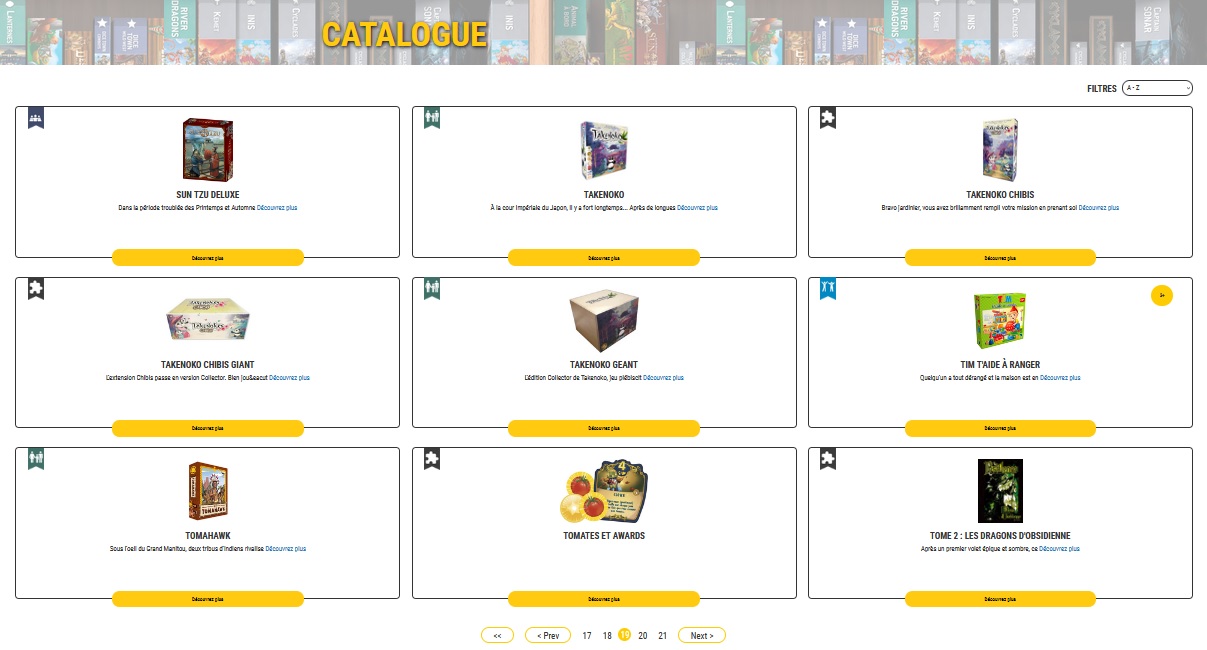Follow inline Découvrez plus link in Takenoko Chibis description

pyautogui.click(x=1099, y=208)
